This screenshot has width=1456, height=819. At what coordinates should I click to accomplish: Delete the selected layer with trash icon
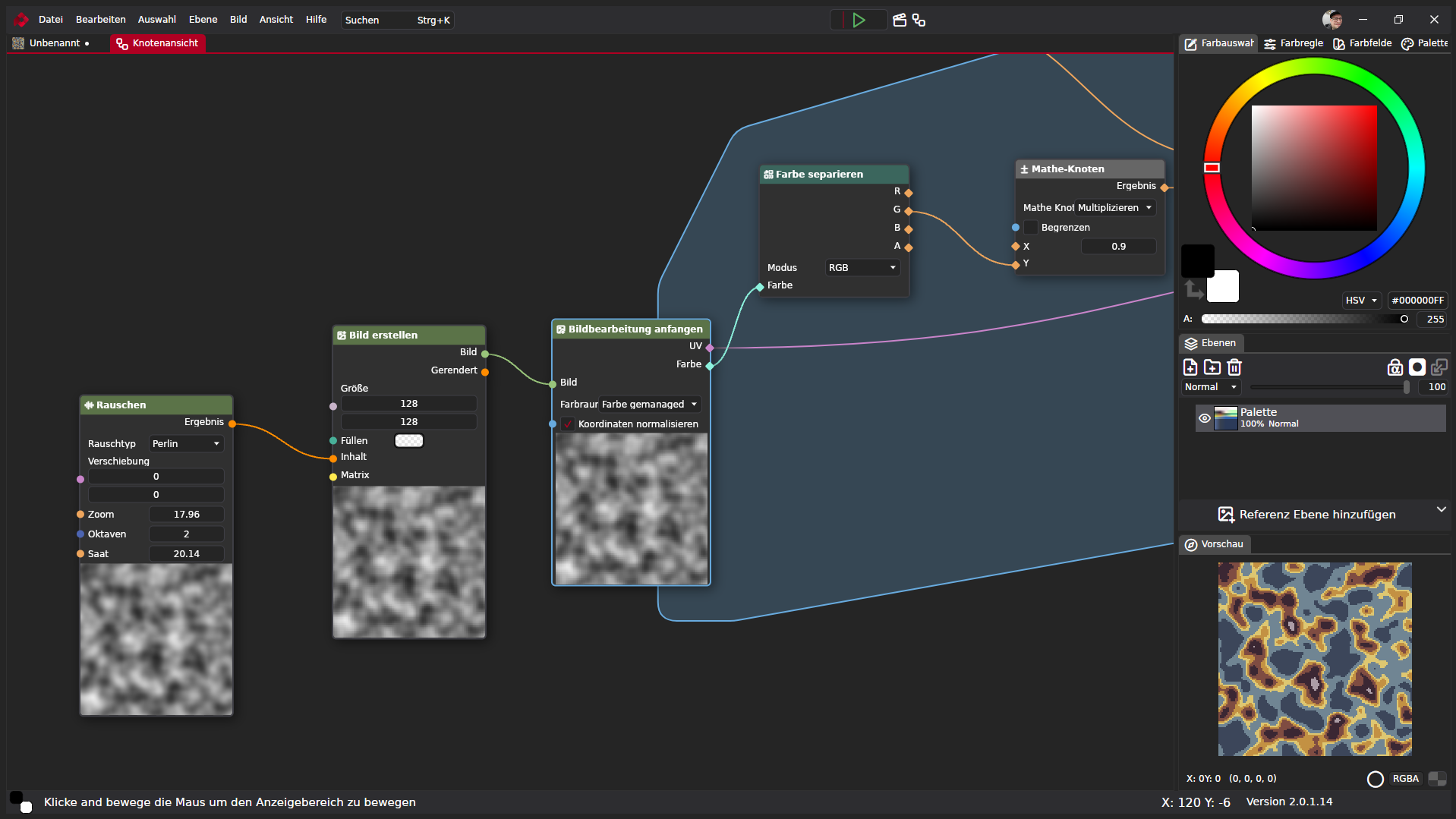tap(1234, 367)
